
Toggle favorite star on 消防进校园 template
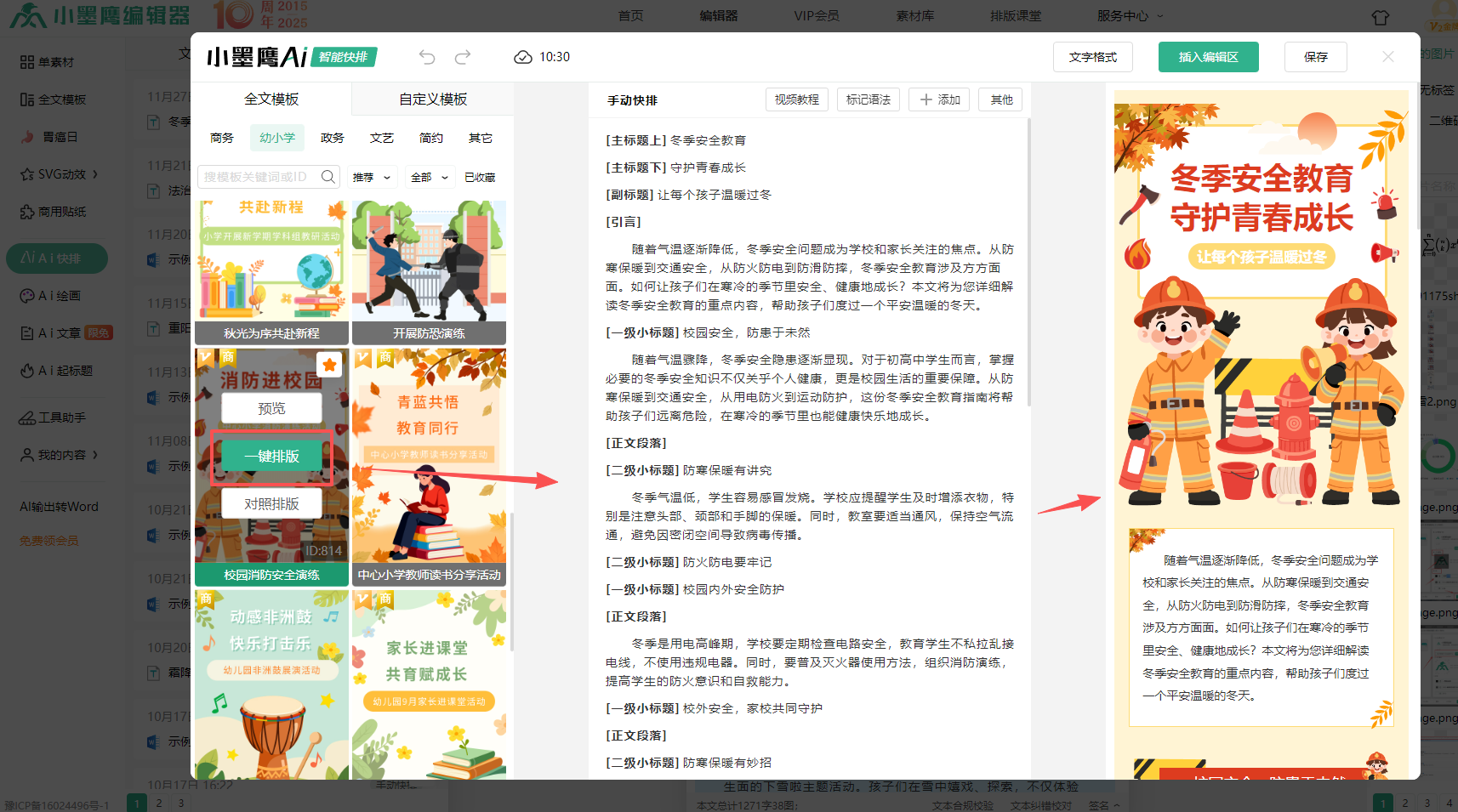(329, 365)
